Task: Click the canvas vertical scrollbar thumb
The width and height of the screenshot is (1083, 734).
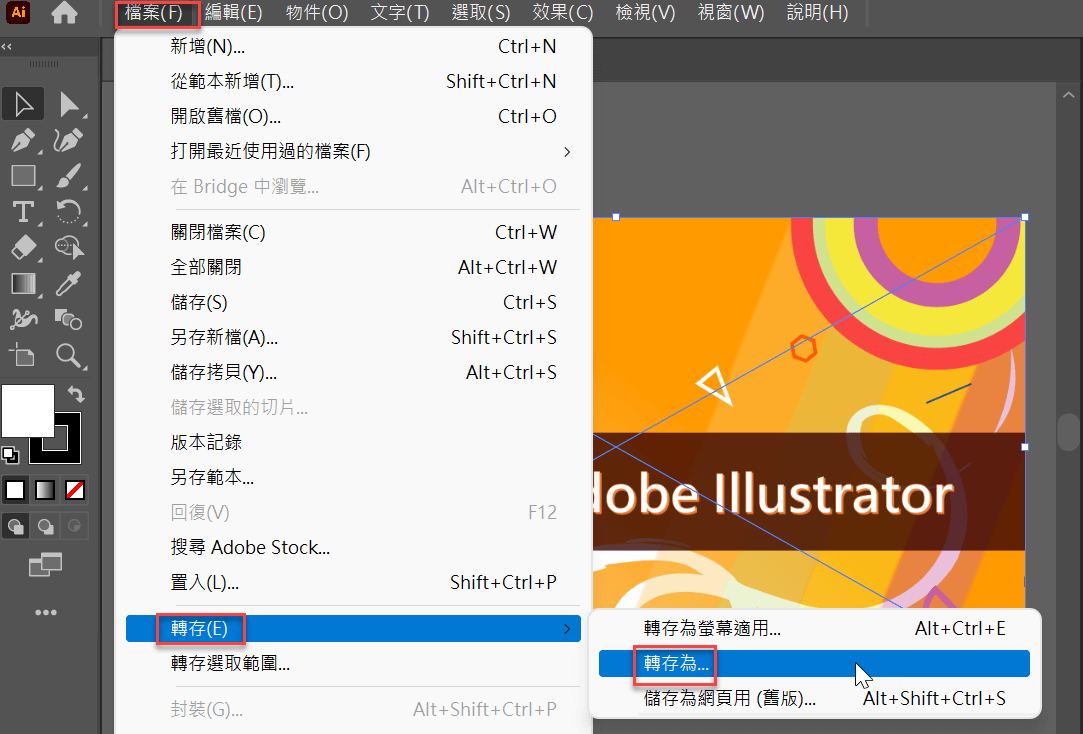Action: pyautogui.click(x=1069, y=432)
